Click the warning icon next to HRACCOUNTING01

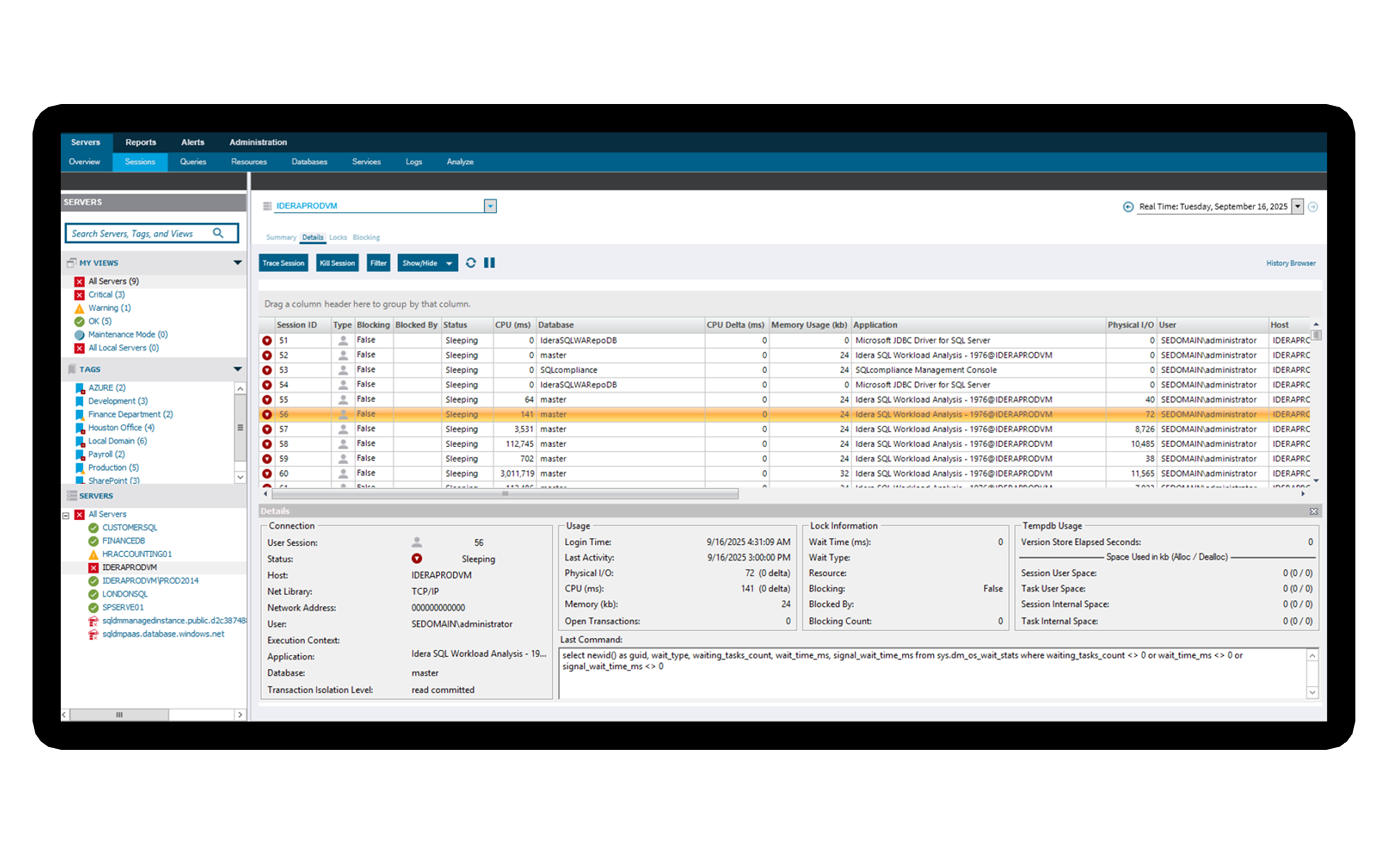click(93, 554)
